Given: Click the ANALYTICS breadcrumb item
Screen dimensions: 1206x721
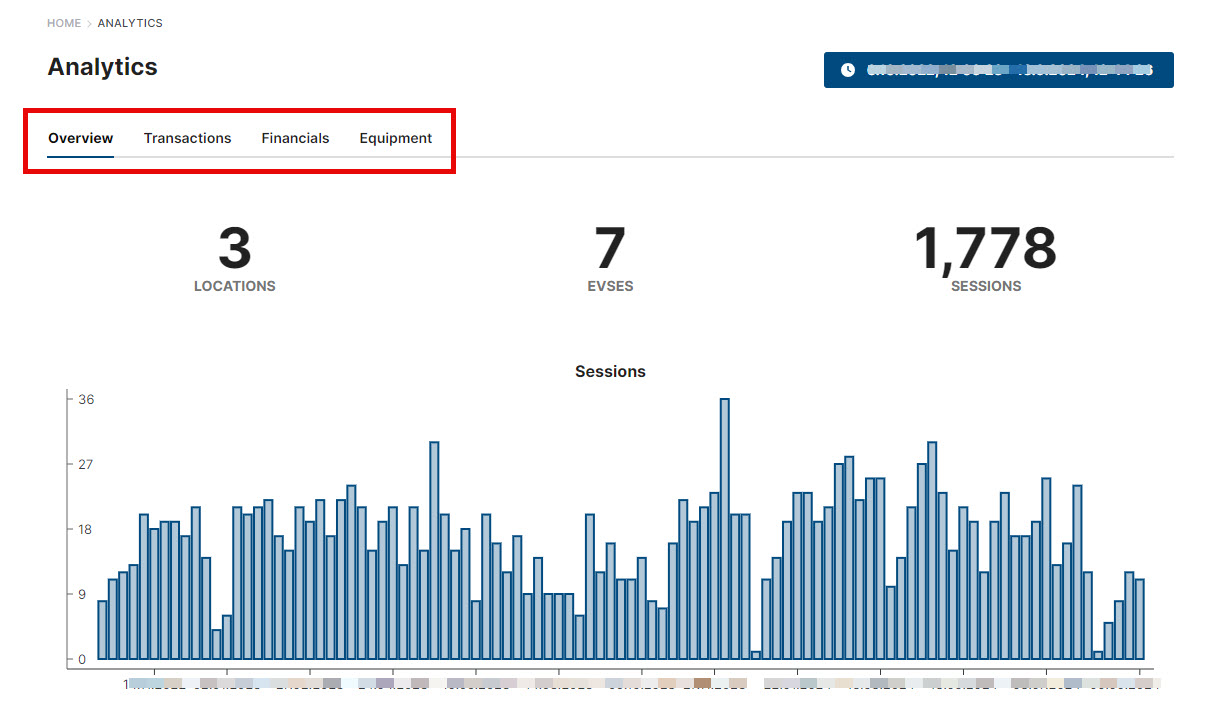Looking at the screenshot, I should [x=130, y=23].
